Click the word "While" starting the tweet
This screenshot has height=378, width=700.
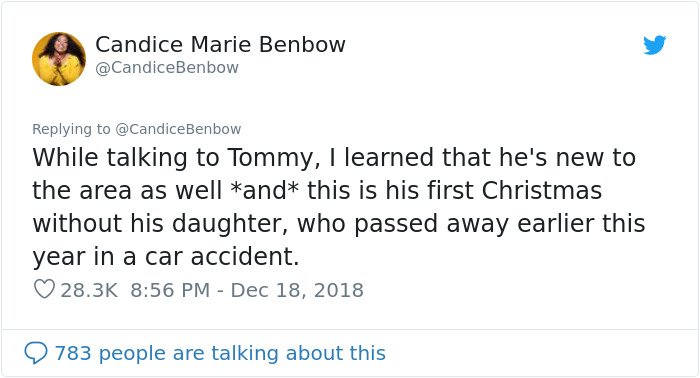pos(65,158)
